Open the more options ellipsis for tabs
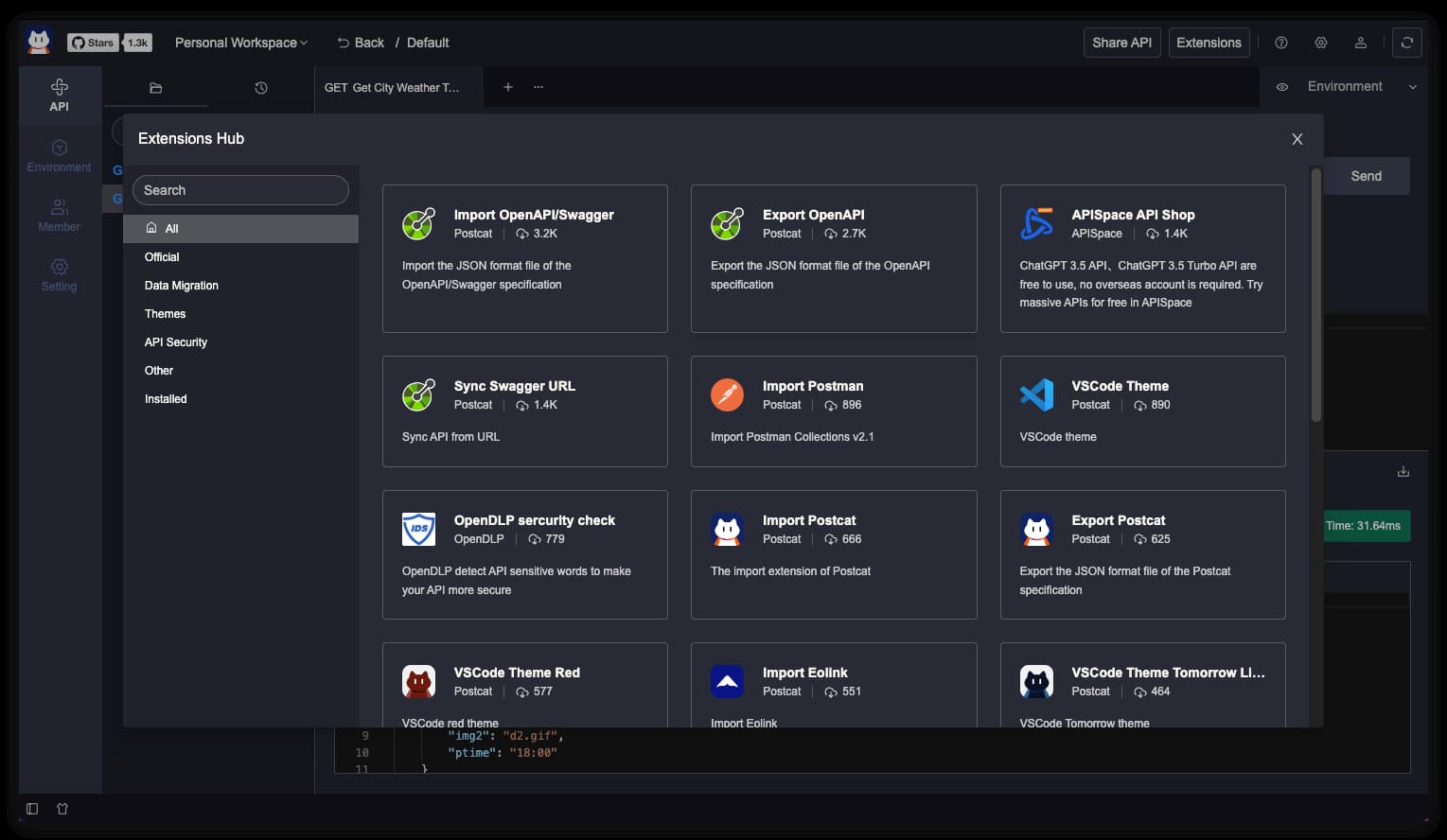1447x840 pixels. 538,87
